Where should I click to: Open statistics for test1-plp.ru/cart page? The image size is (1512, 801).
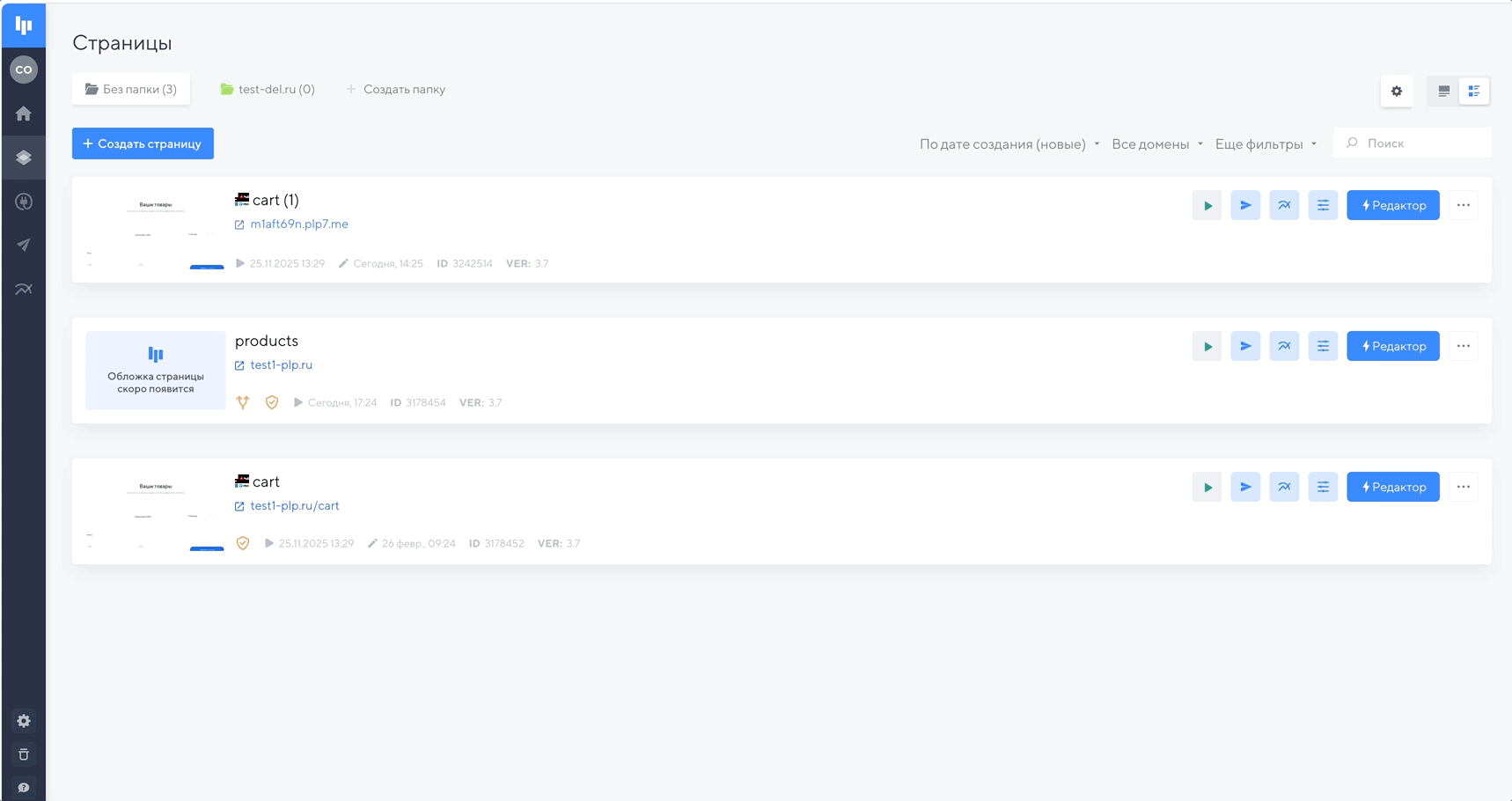click(x=1284, y=487)
